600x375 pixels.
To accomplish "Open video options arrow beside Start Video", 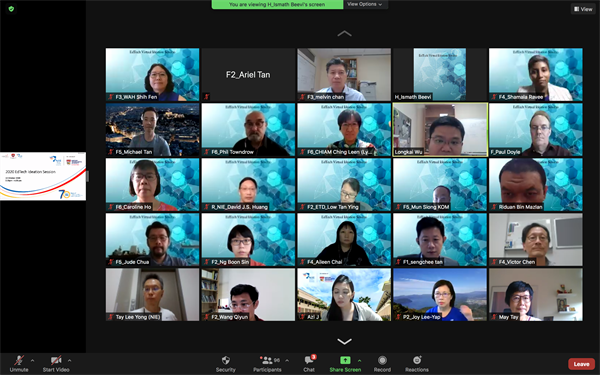I will click(x=69, y=360).
